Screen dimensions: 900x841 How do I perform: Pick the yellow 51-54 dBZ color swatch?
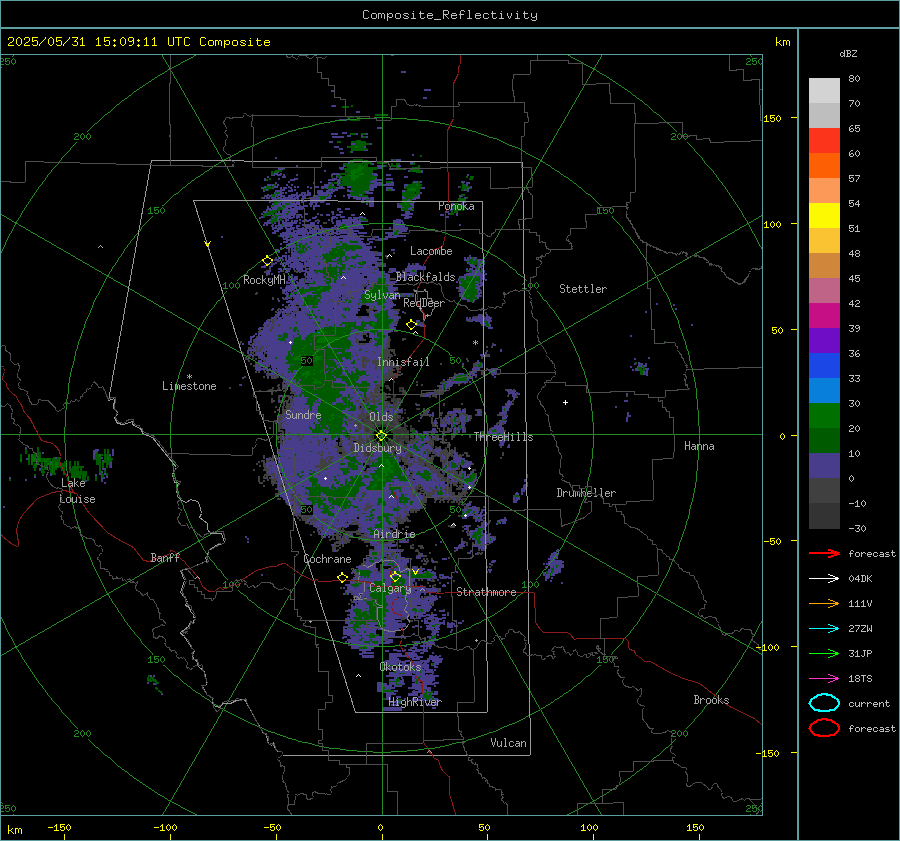[824, 215]
